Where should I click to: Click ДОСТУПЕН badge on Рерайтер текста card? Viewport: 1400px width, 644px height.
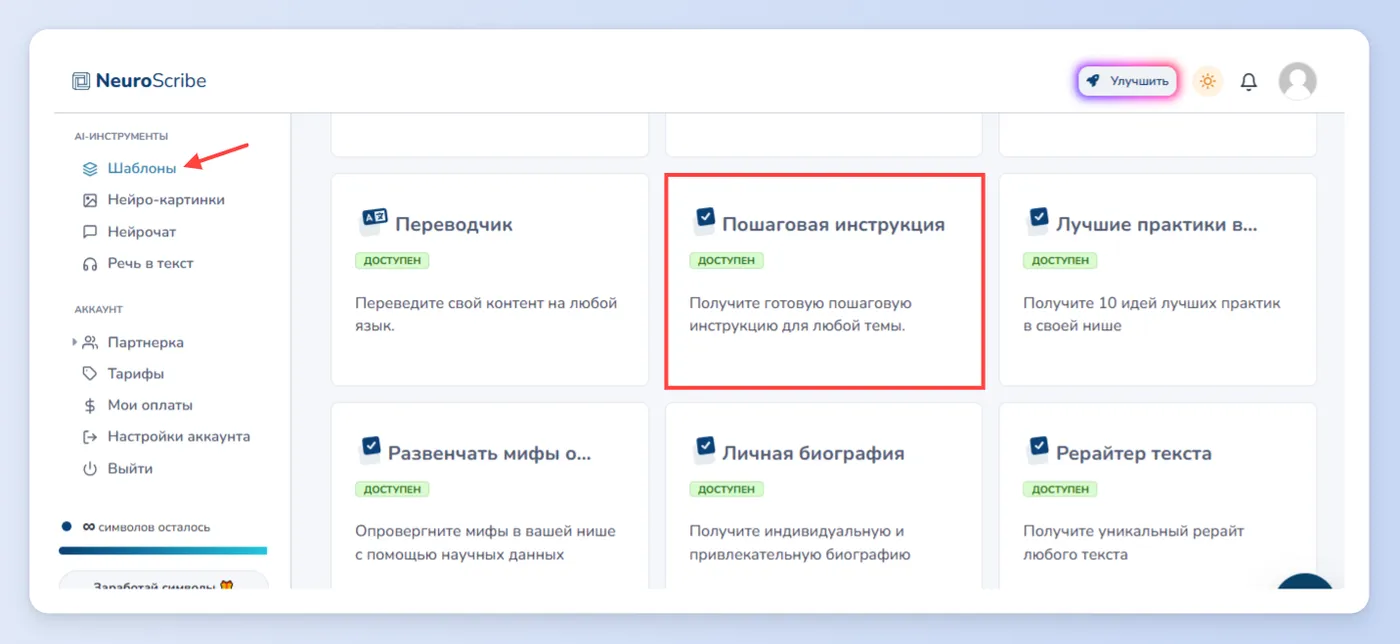click(x=1060, y=489)
